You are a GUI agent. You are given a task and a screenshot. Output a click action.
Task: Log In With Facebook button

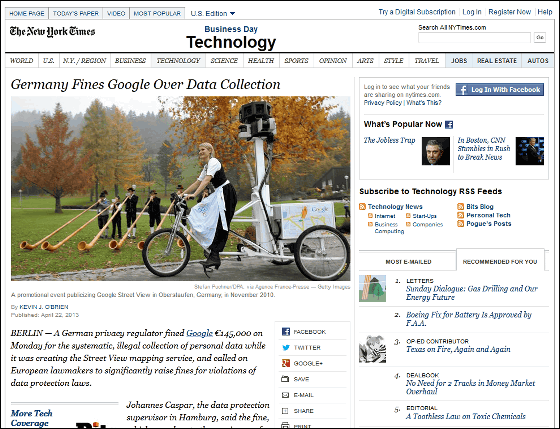tap(500, 90)
